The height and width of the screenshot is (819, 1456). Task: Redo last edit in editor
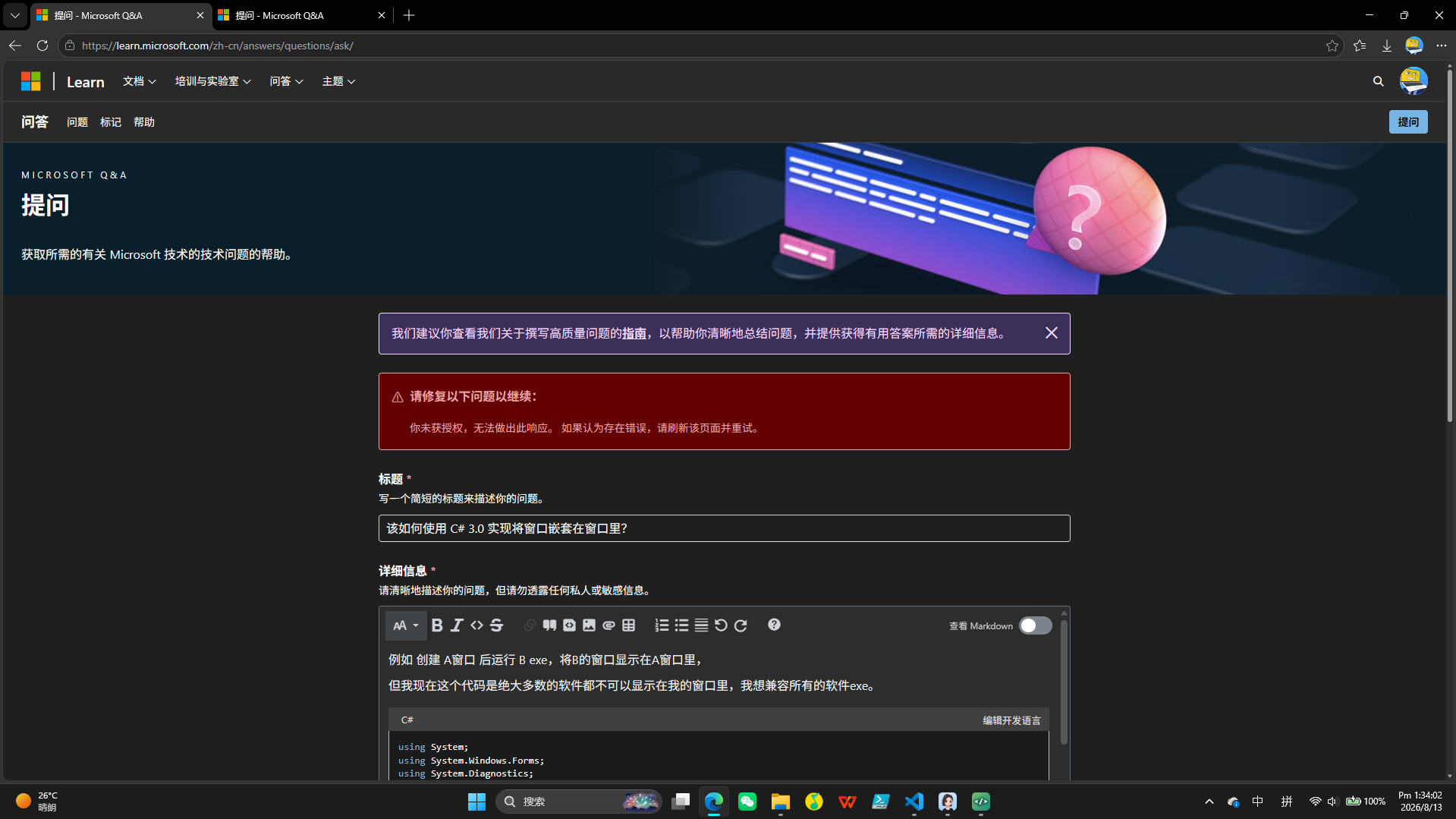(741, 625)
